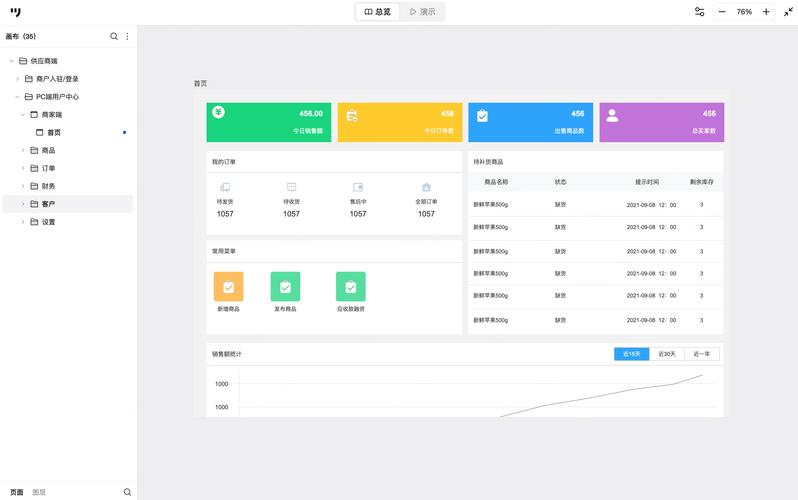Open the 图层 tab at sidebar bottom
798x500 pixels.
(x=39, y=492)
